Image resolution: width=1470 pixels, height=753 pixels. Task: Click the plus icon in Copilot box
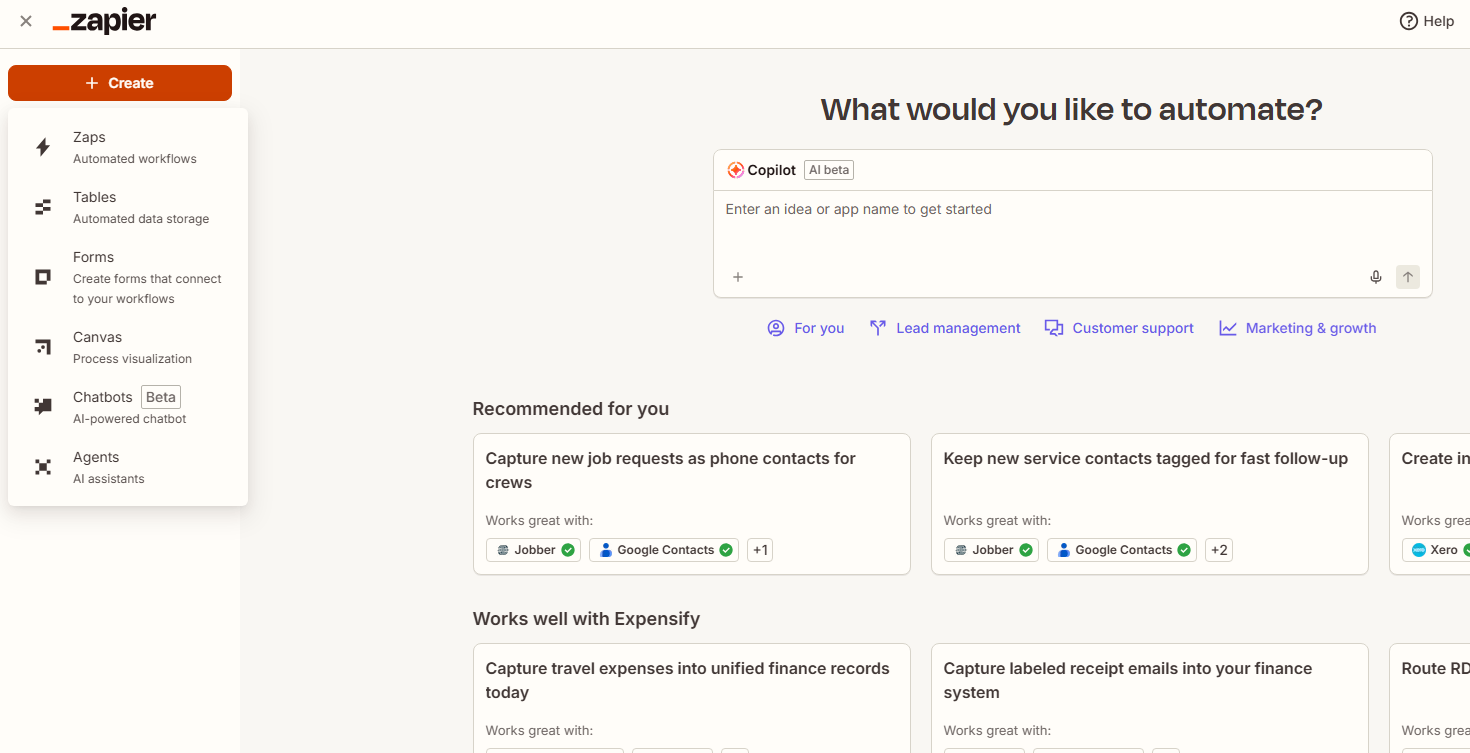(x=738, y=277)
